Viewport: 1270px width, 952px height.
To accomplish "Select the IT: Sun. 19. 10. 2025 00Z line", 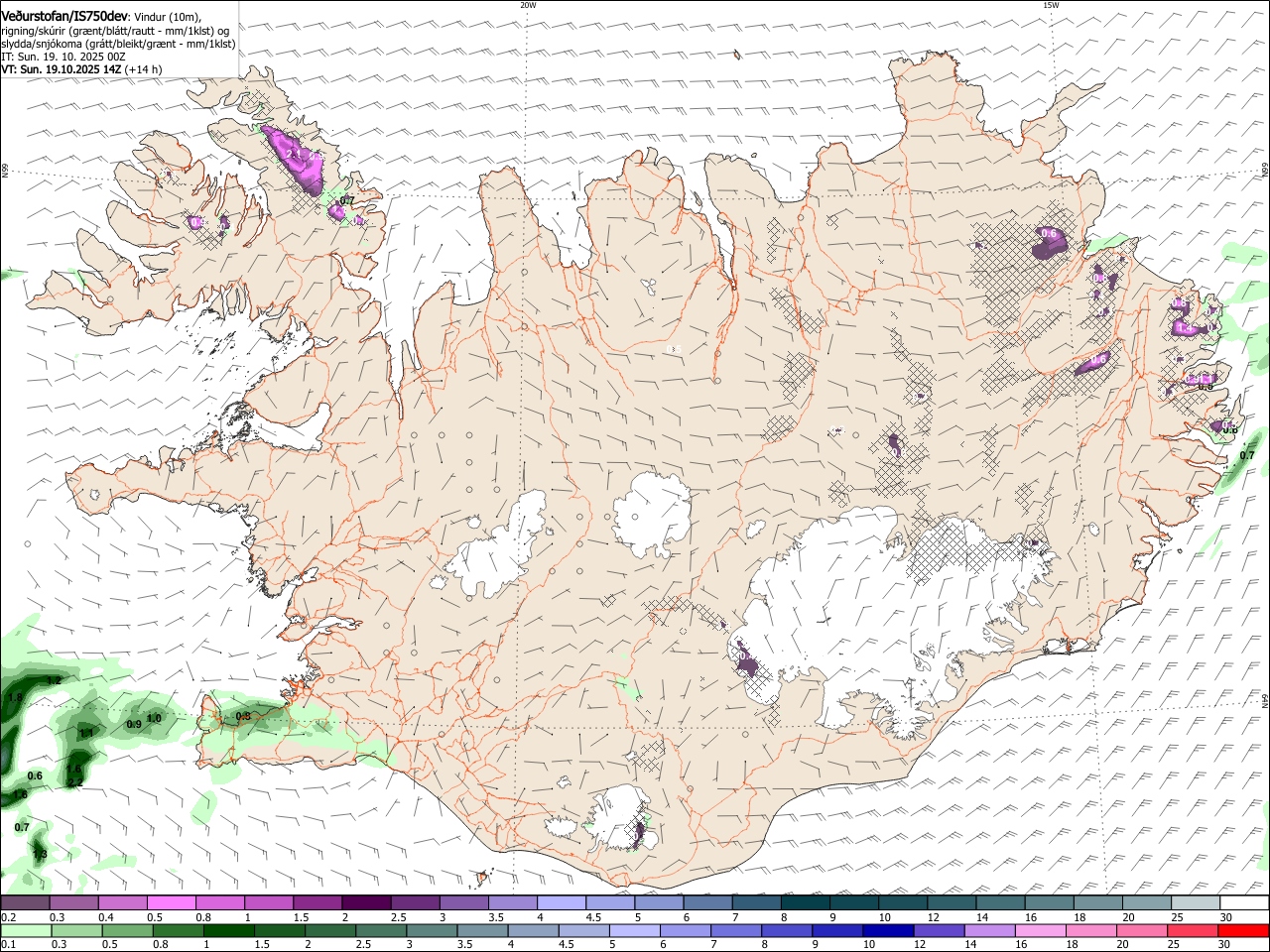I will (63, 57).
